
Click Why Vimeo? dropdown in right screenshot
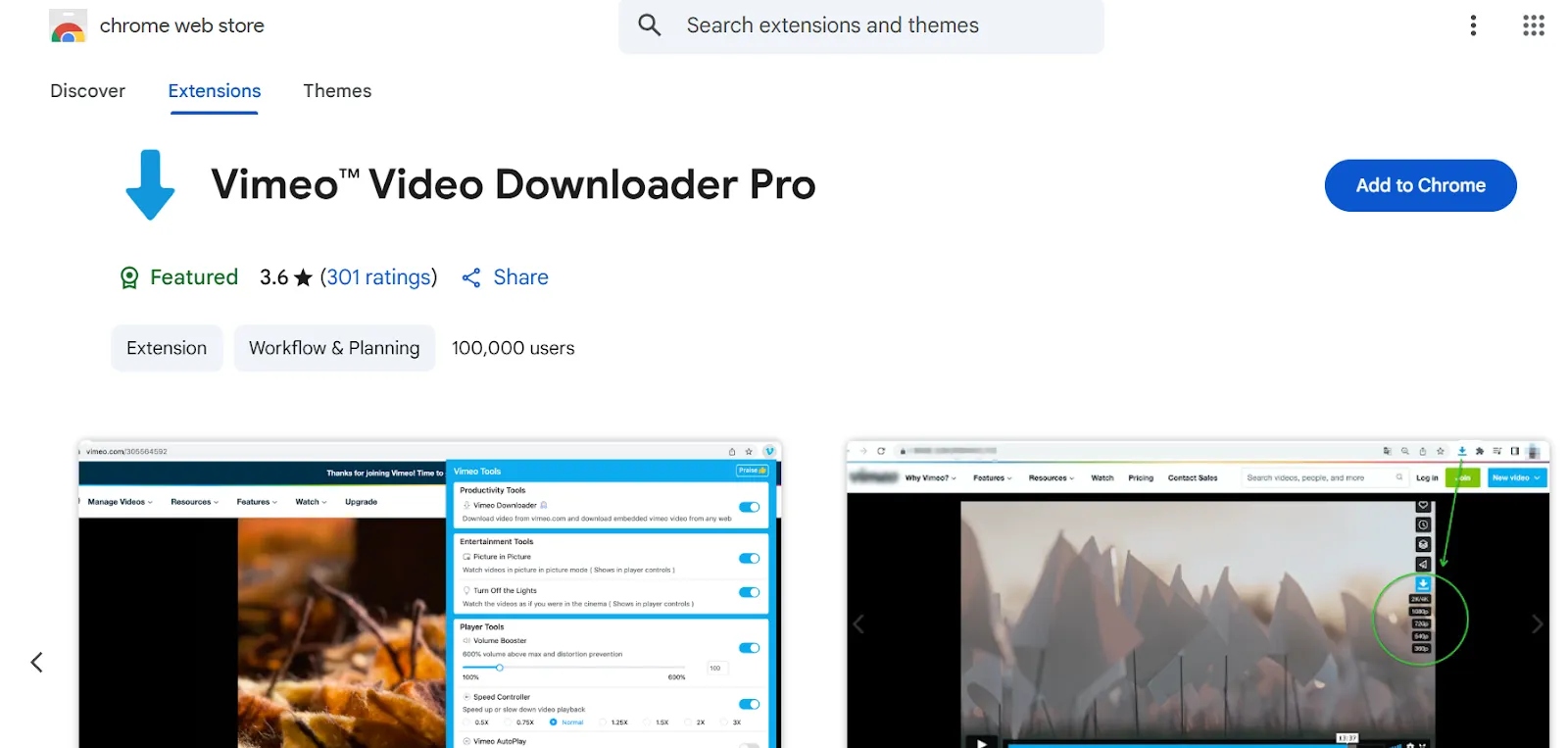click(931, 478)
